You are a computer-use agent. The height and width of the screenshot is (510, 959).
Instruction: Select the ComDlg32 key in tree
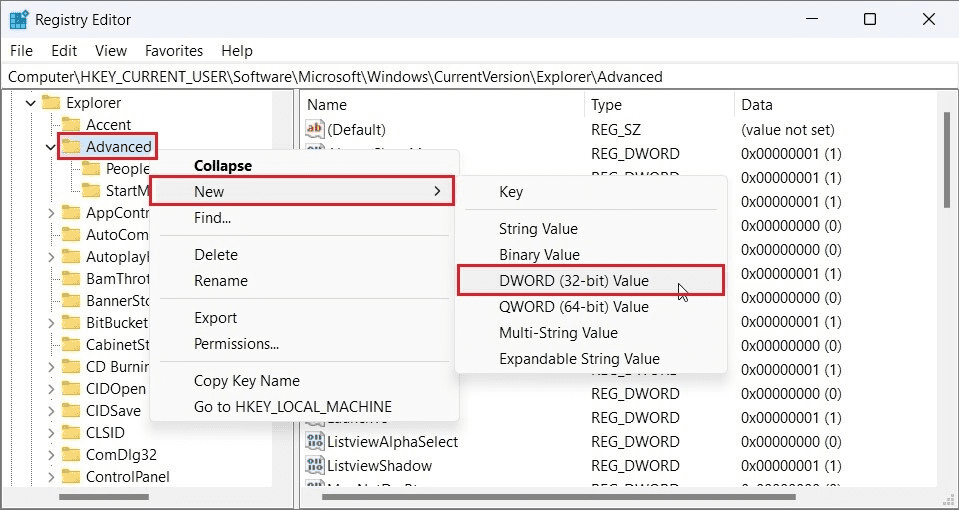pos(121,455)
